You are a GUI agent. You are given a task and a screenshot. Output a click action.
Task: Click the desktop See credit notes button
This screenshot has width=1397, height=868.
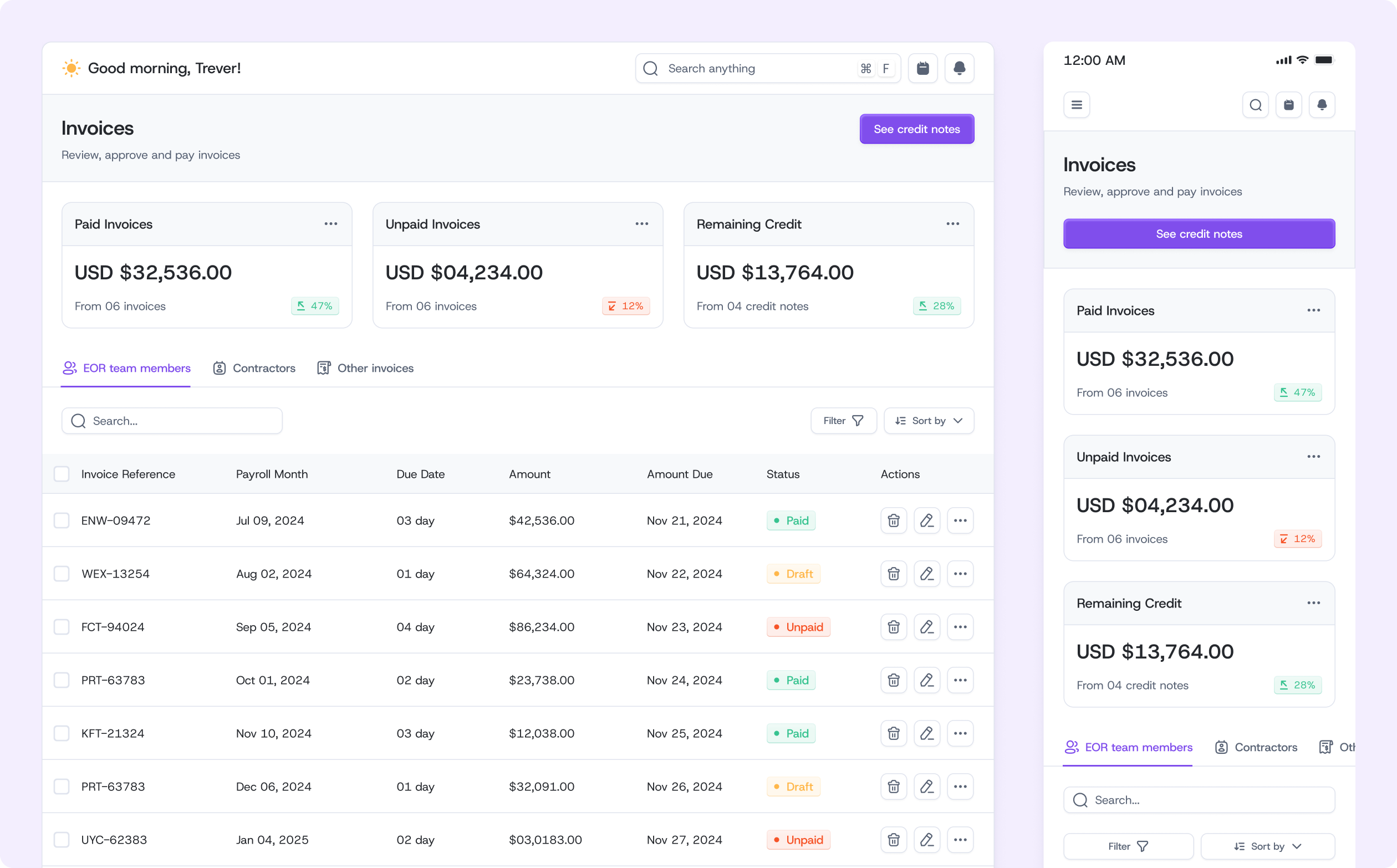coord(916,129)
